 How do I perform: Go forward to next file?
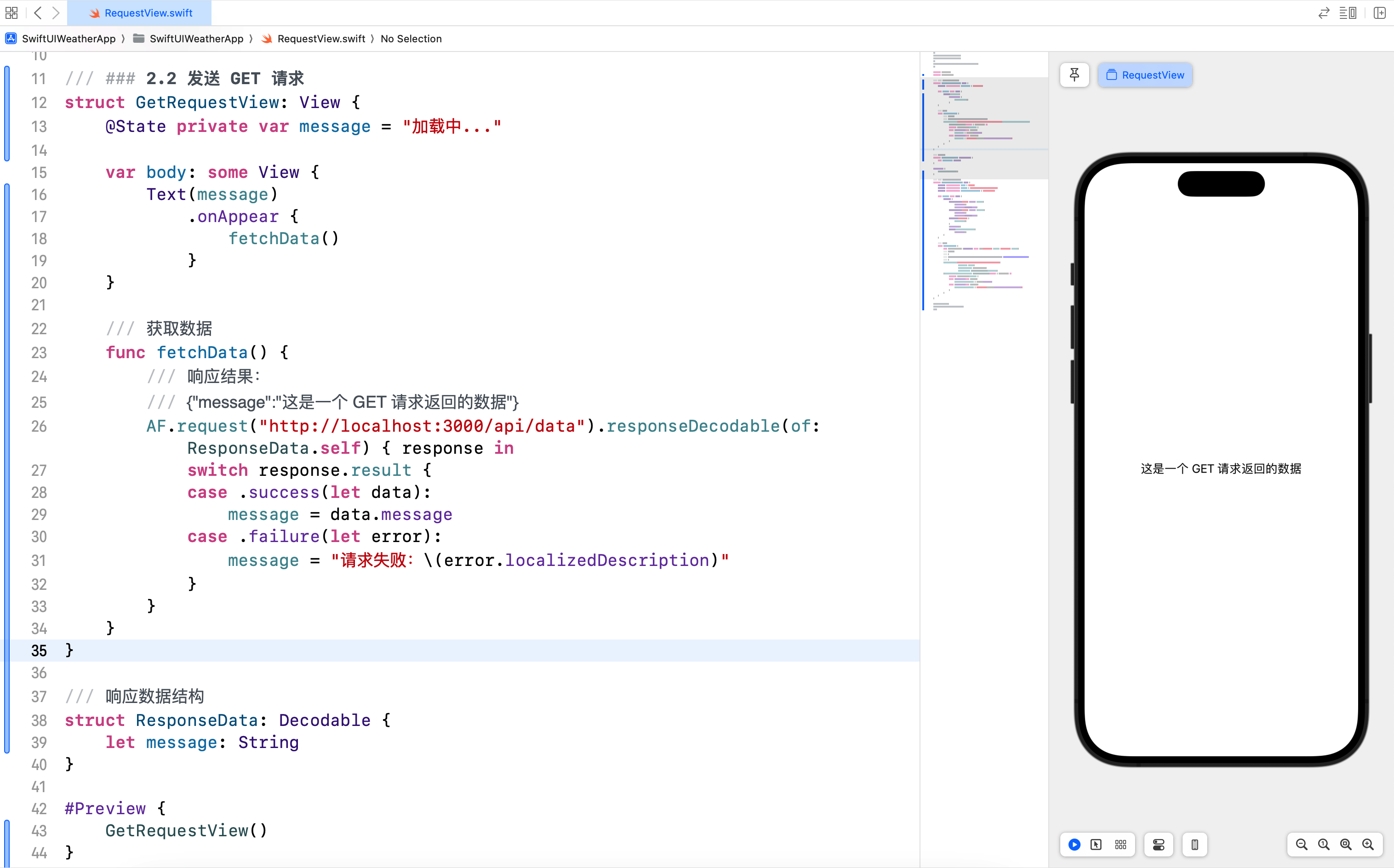(56, 12)
